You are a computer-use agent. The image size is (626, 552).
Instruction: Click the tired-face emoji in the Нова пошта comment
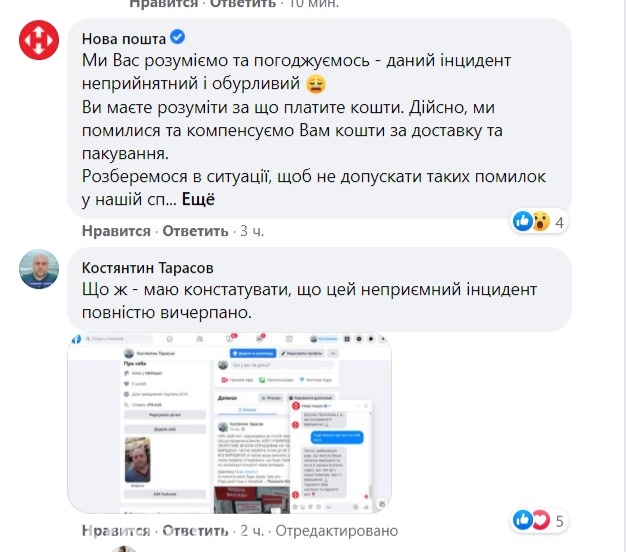316,84
